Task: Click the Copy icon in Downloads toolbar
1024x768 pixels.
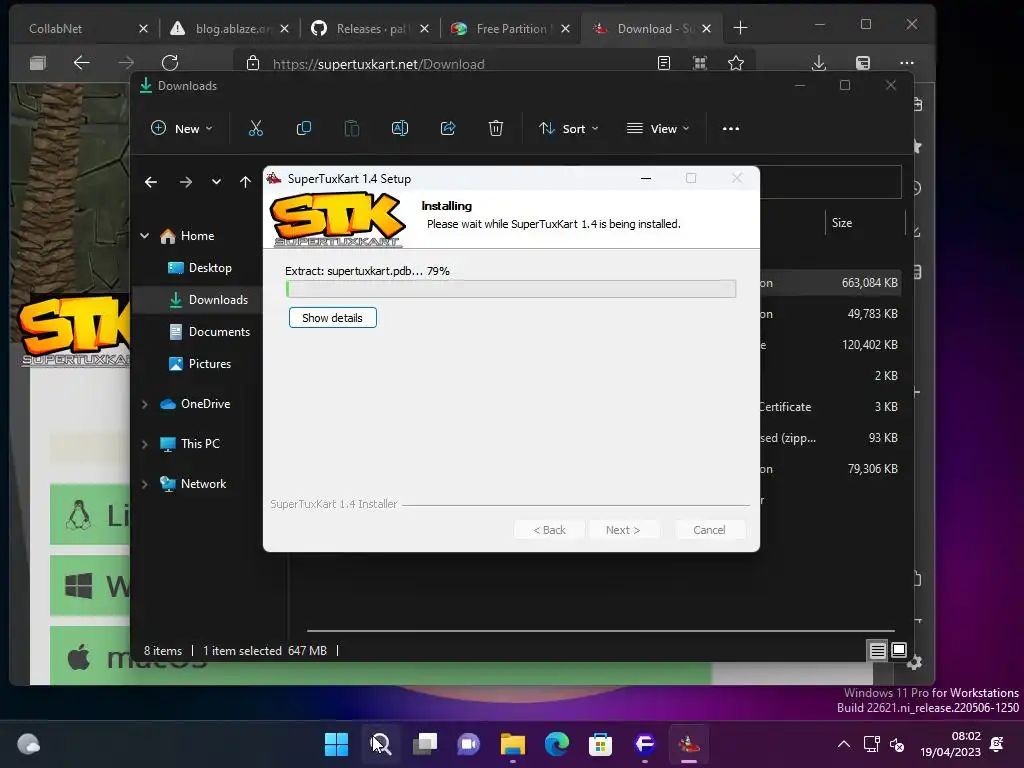Action: point(304,129)
